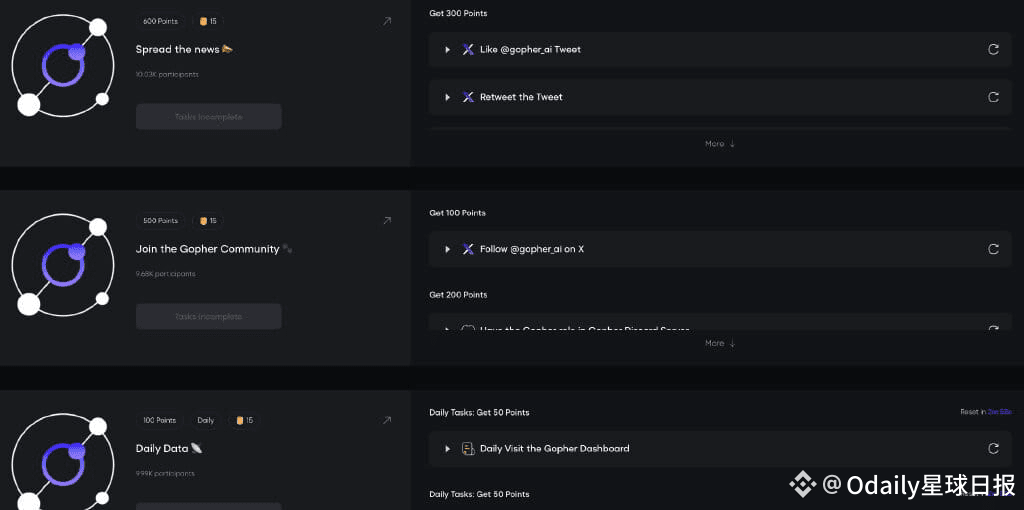Show more tasks under Join the Gopher Community
This screenshot has height=510, width=1024.
[x=719, y=343]
